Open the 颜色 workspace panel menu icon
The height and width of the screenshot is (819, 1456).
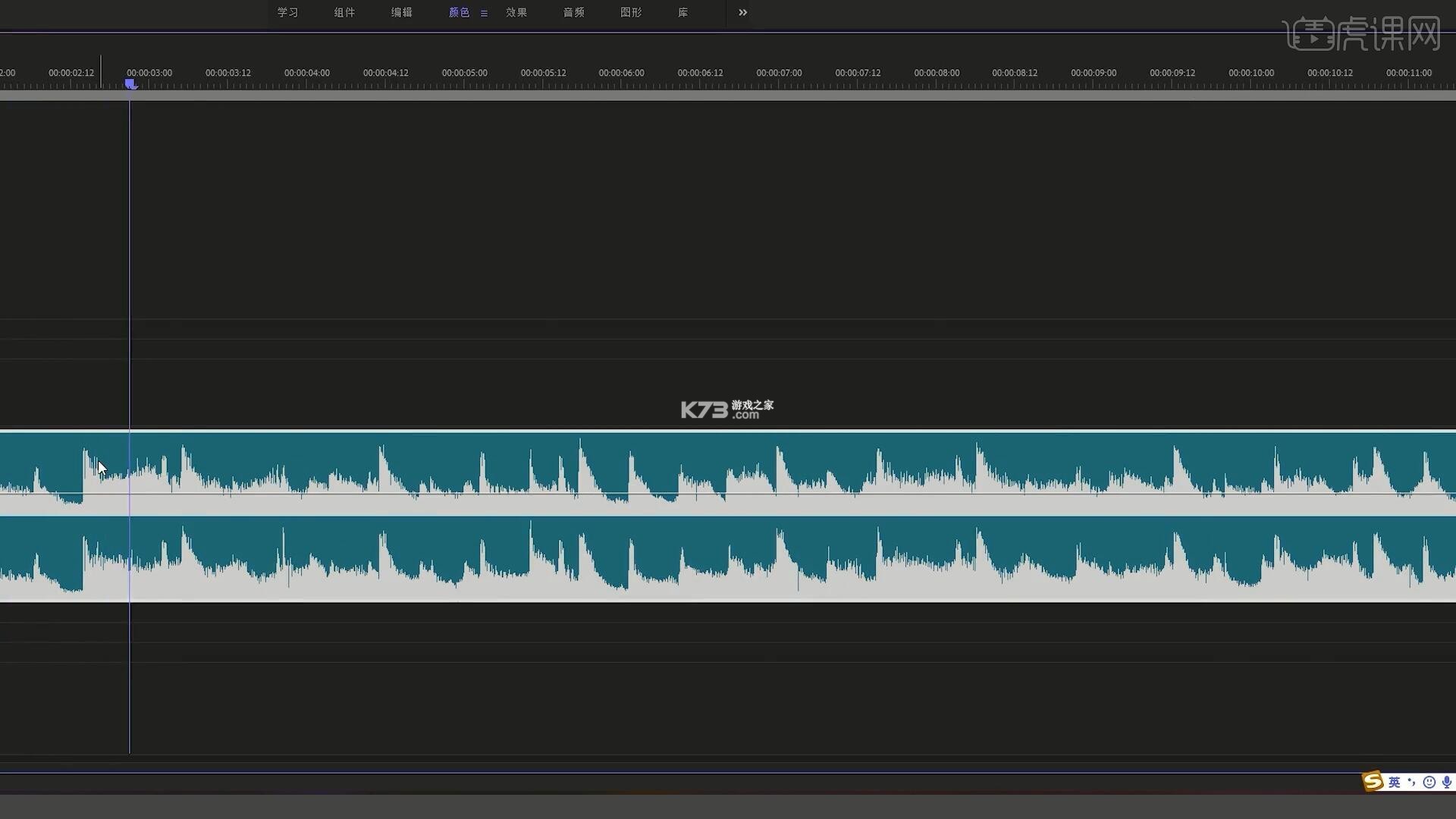(x=484, y=13)
